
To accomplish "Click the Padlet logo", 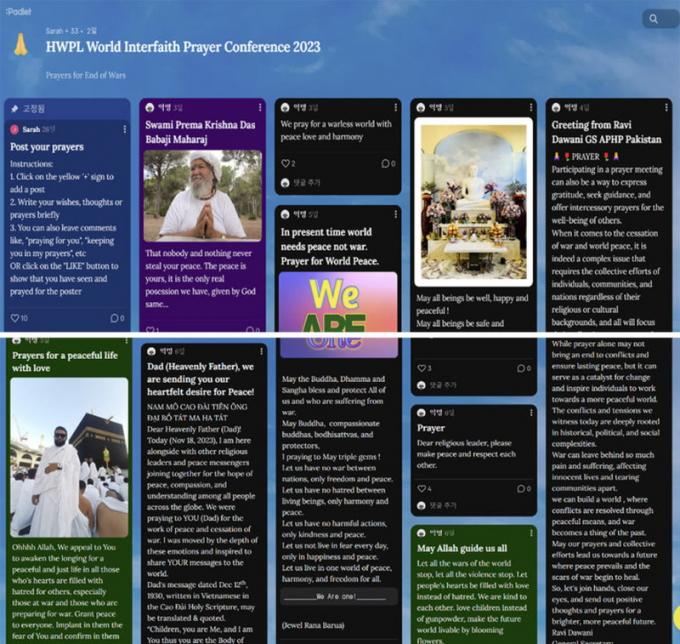I will tap(18, 12).
